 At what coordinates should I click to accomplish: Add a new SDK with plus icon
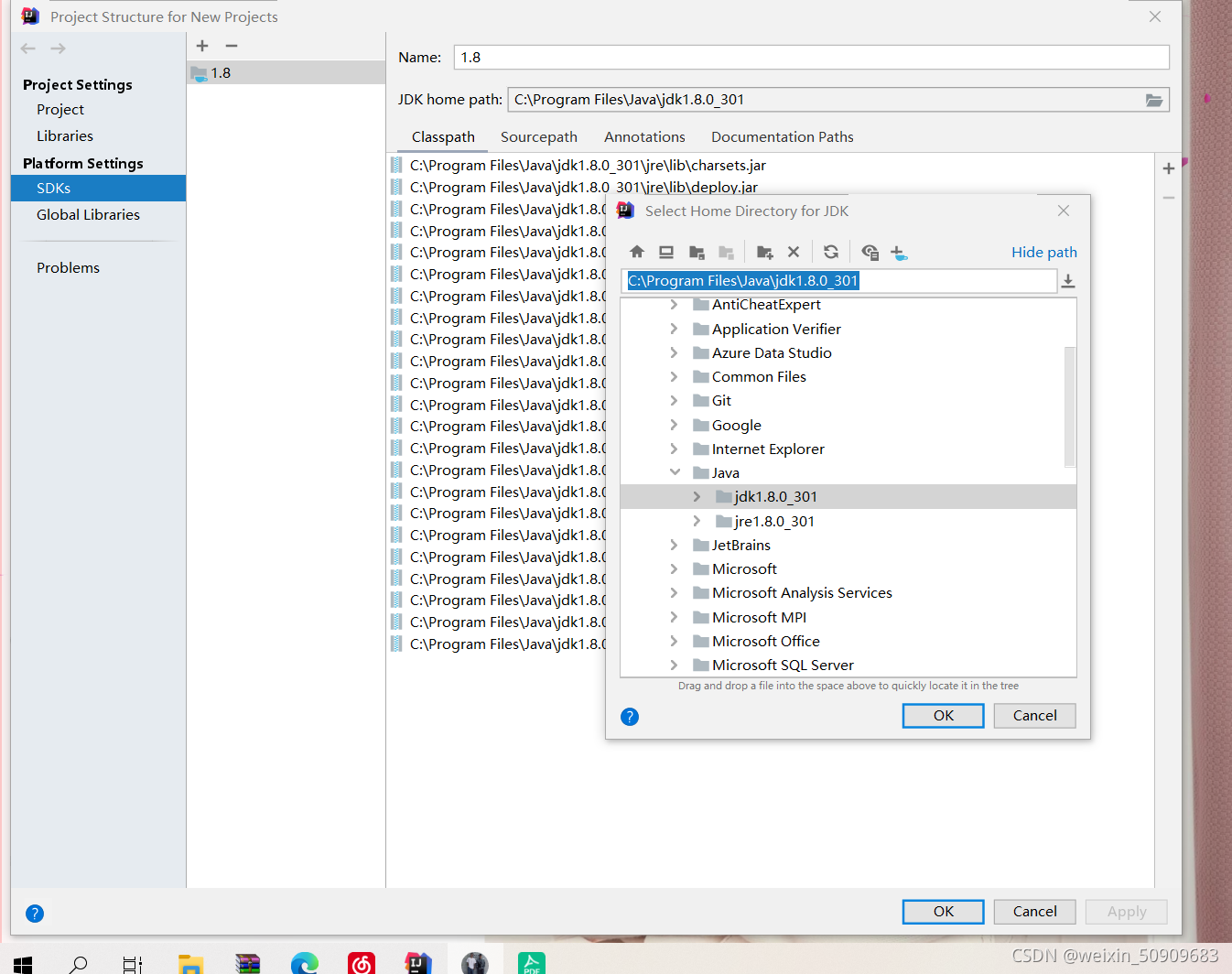click(x=202, y=46)
